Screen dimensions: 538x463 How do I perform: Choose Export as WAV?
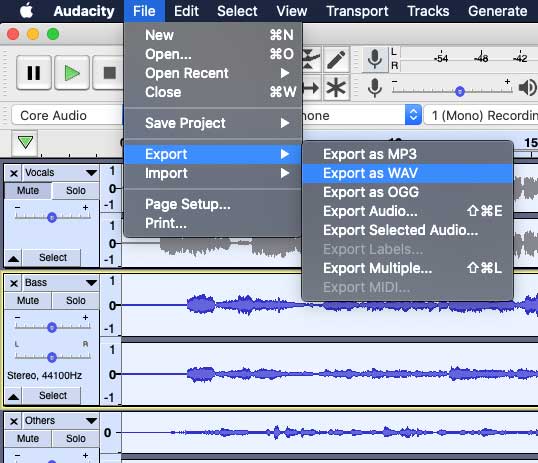(x=408, y=173)
